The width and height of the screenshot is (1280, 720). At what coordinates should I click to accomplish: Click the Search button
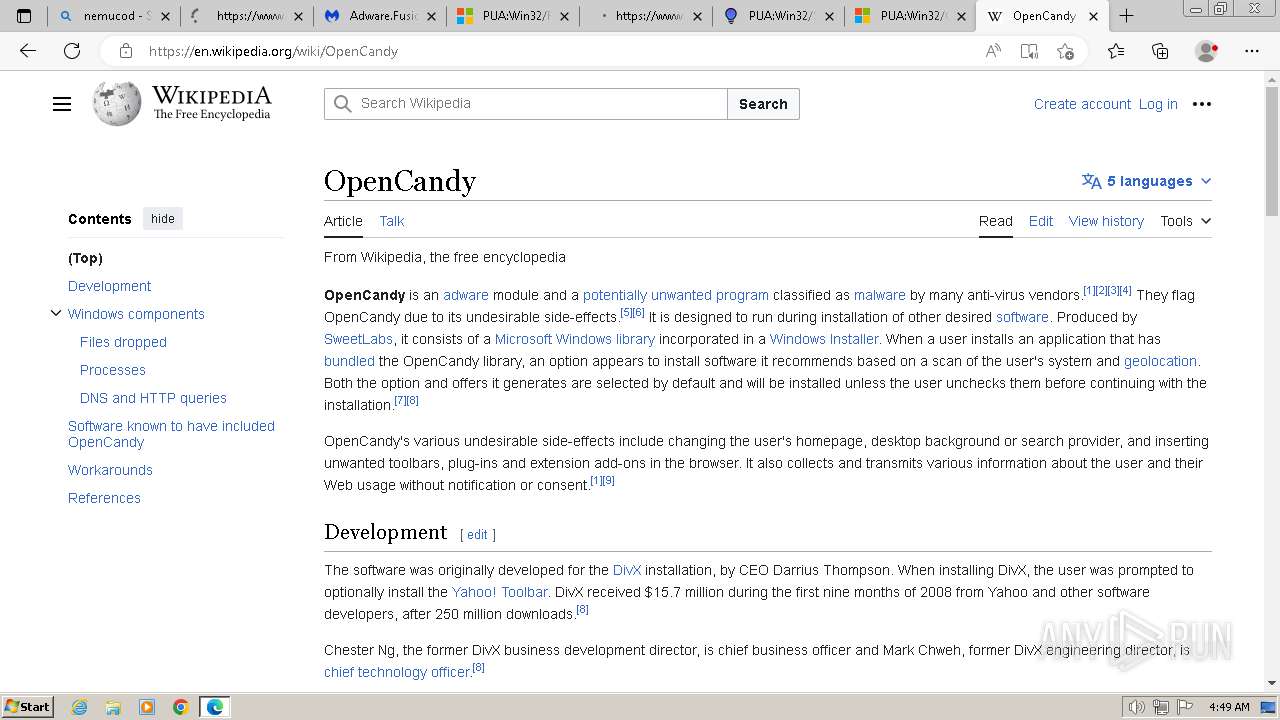tap(763, 104)
